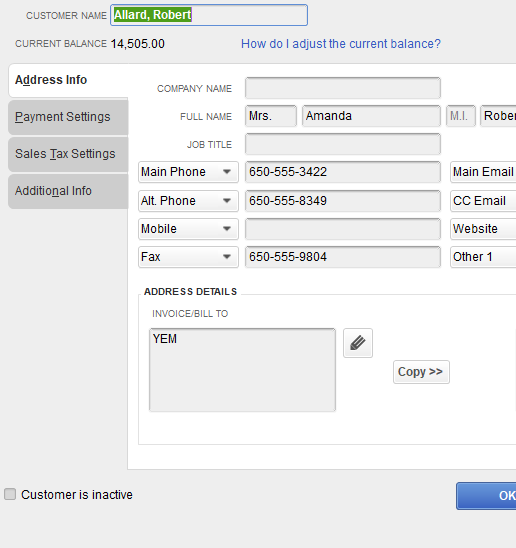Toggle the Customer is inactive checkbox
The image size is (516, 548).
tap(10, 494)
